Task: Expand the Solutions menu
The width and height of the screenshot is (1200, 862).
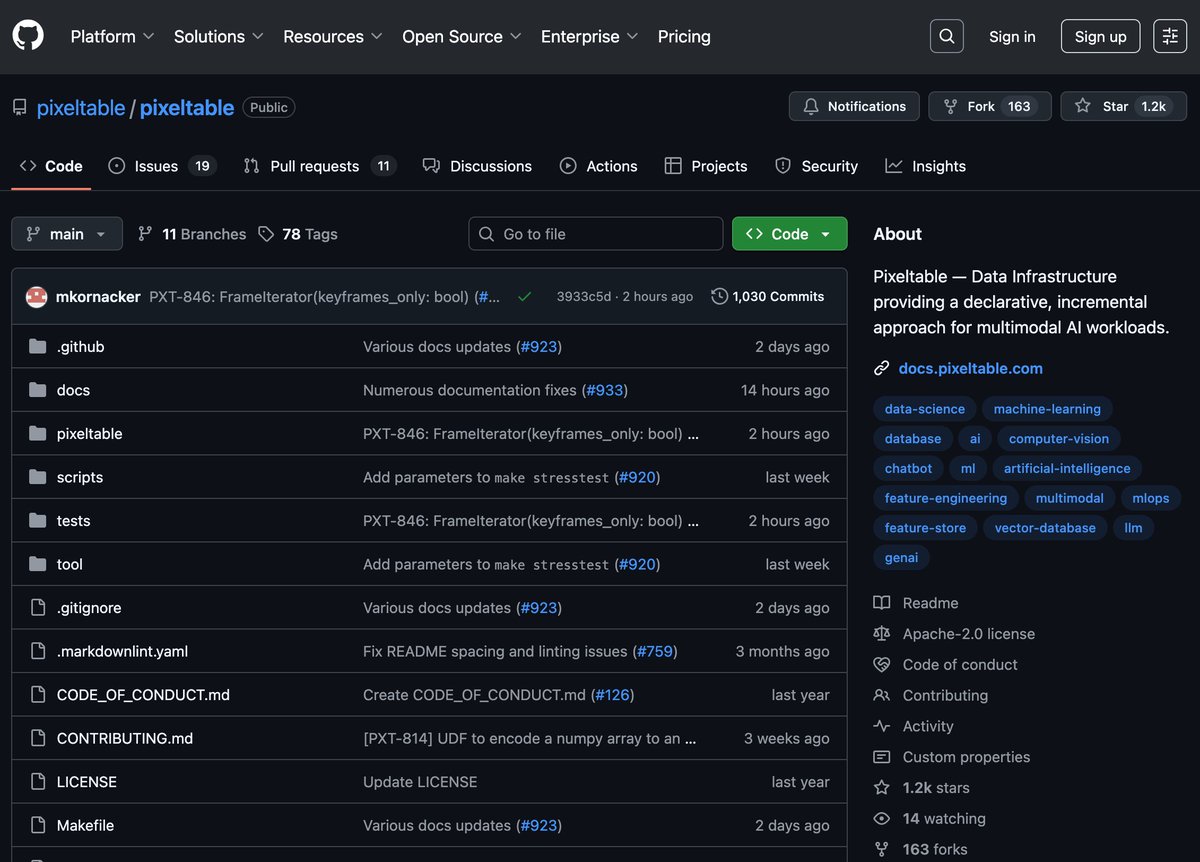Action: pos(219,36)
